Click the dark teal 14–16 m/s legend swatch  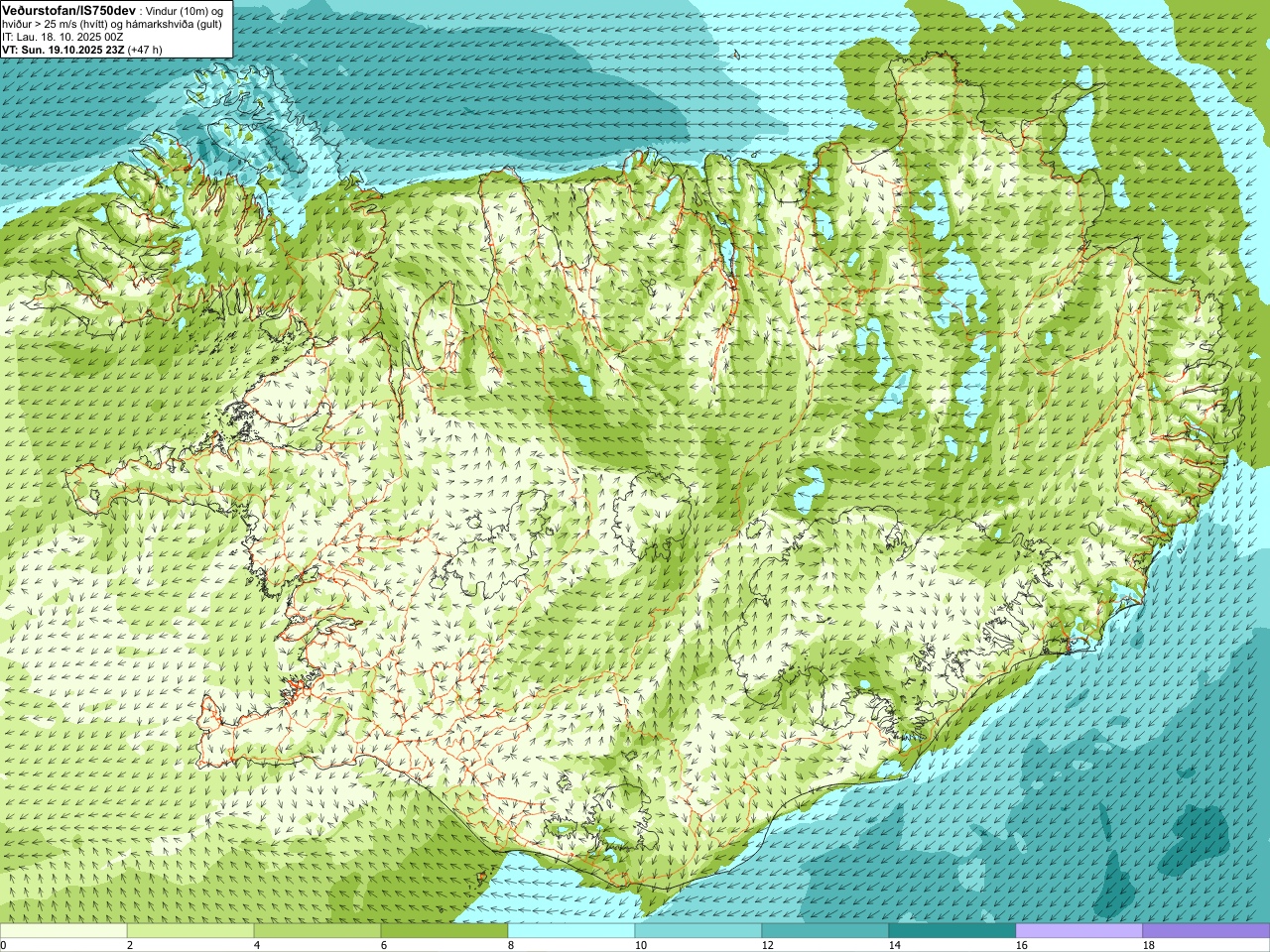[x=952, y=931]
